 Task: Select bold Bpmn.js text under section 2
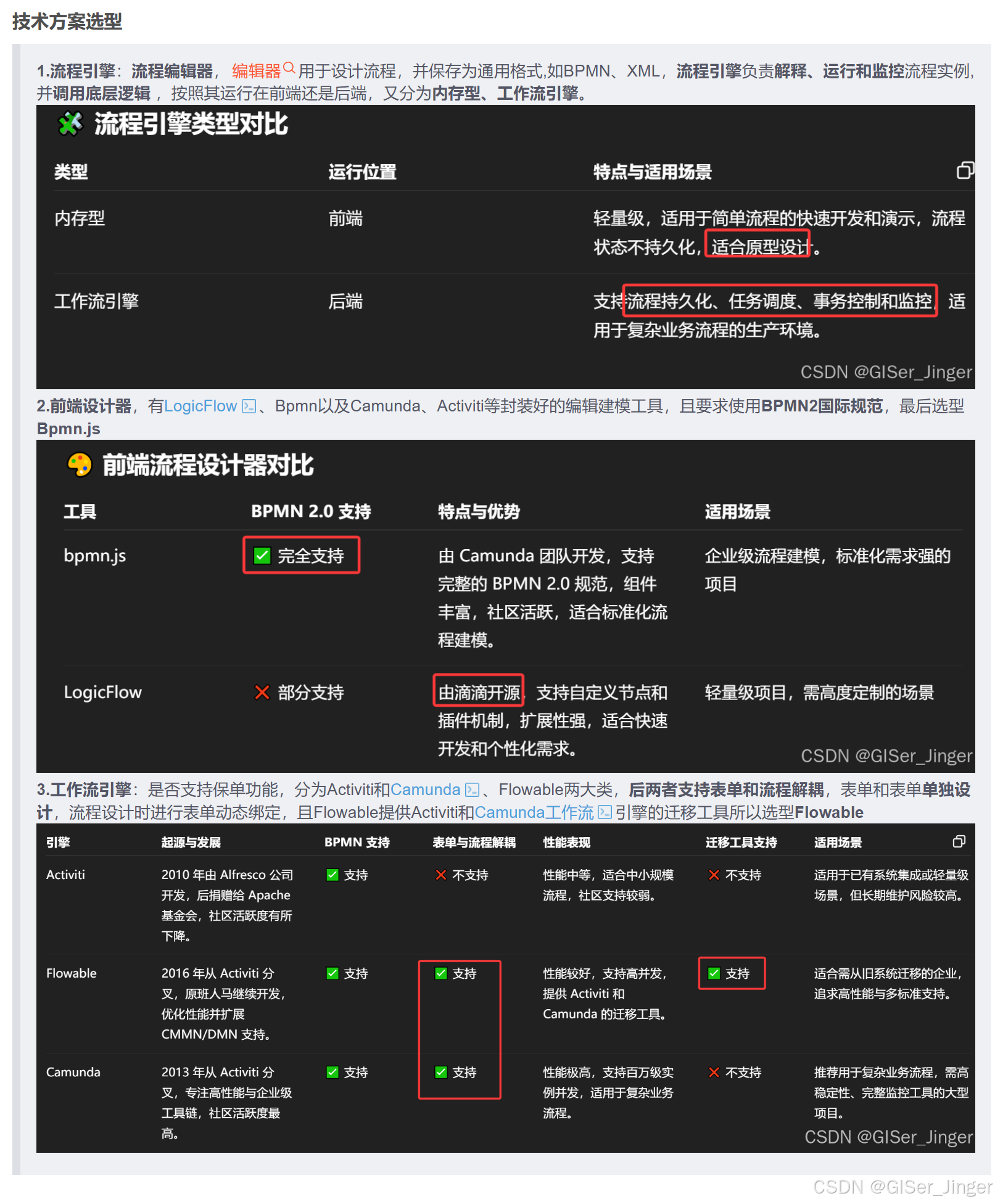[x=68, y=429]
